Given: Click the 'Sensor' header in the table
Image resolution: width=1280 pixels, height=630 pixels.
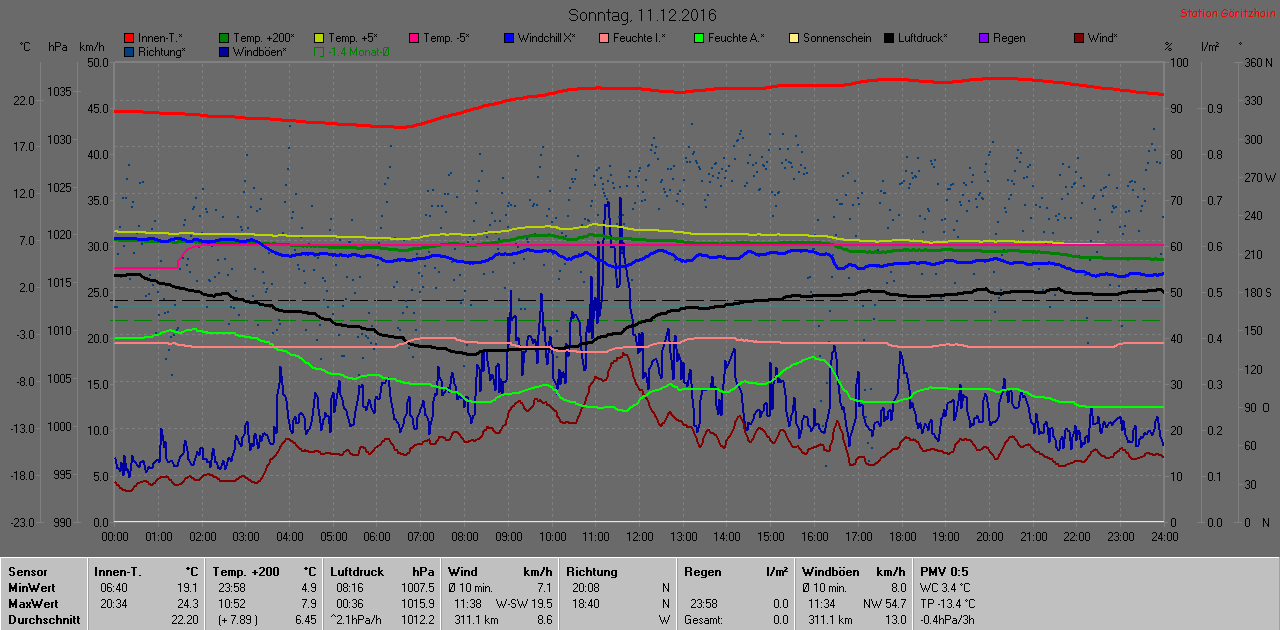Looking at the screenshot, I should pyautogui.click(x=27, y=572).
